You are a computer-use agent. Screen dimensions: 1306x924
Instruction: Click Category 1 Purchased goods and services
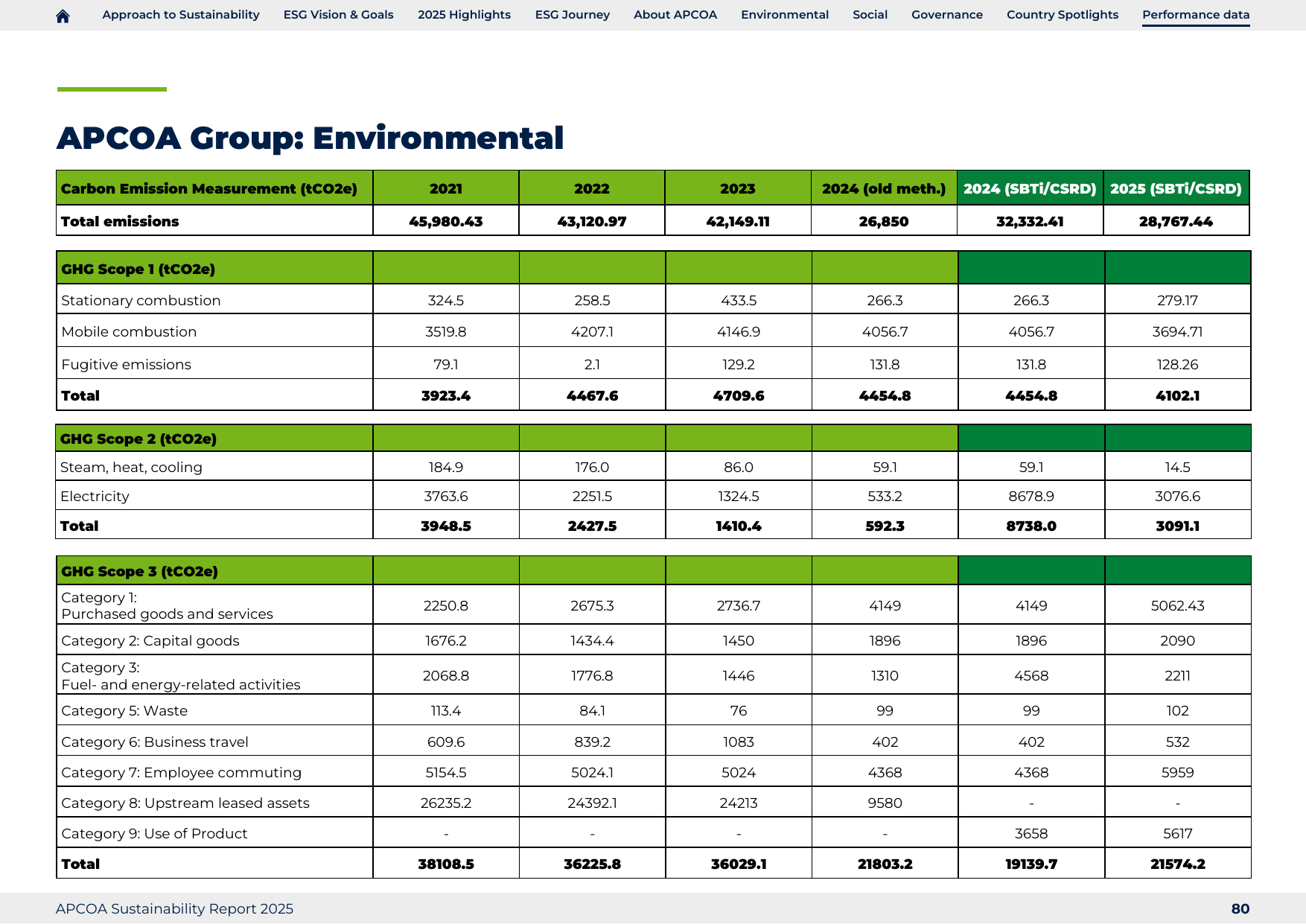click(167, 605)
